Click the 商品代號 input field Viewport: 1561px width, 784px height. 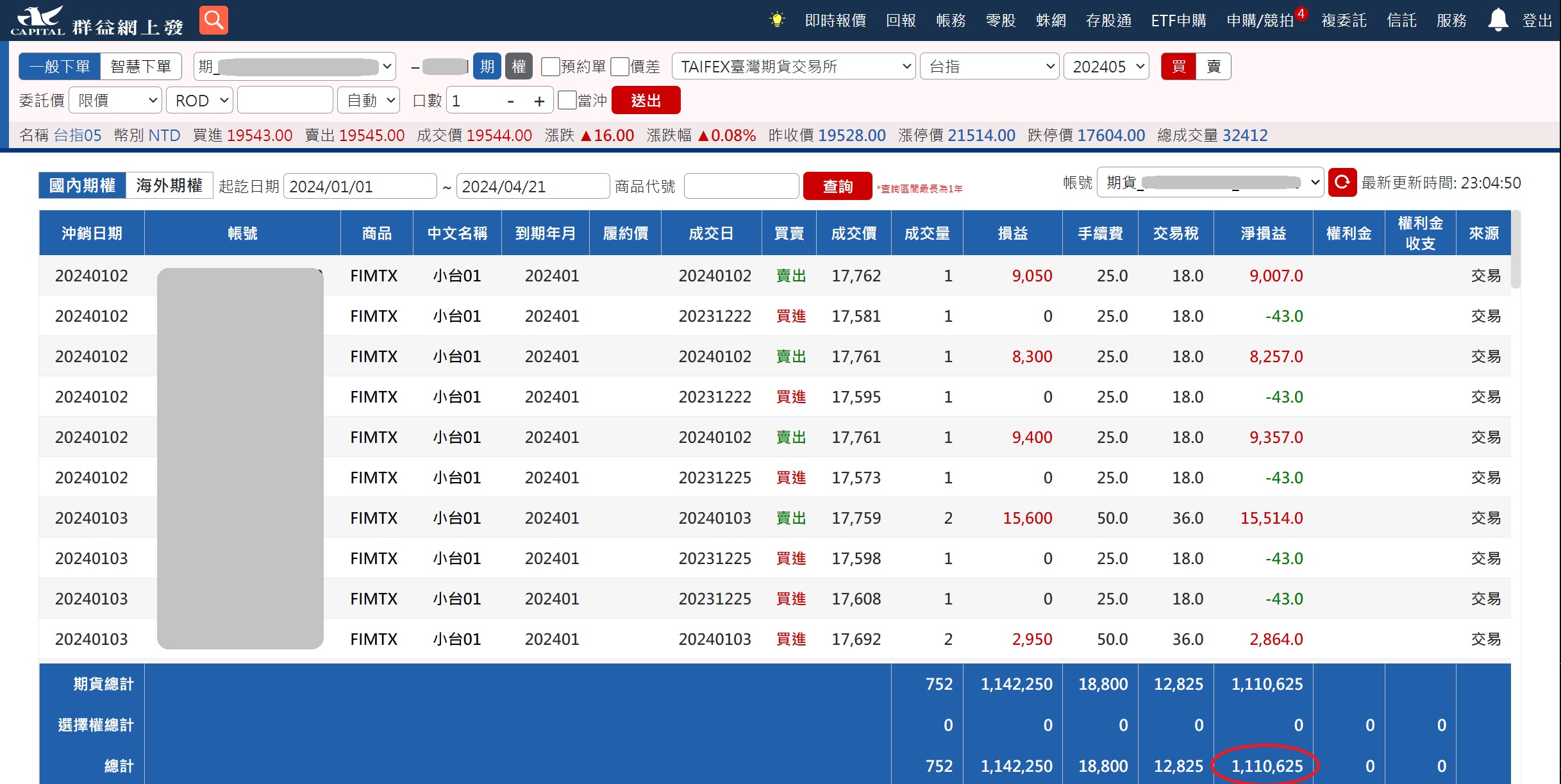pos(741,187)
